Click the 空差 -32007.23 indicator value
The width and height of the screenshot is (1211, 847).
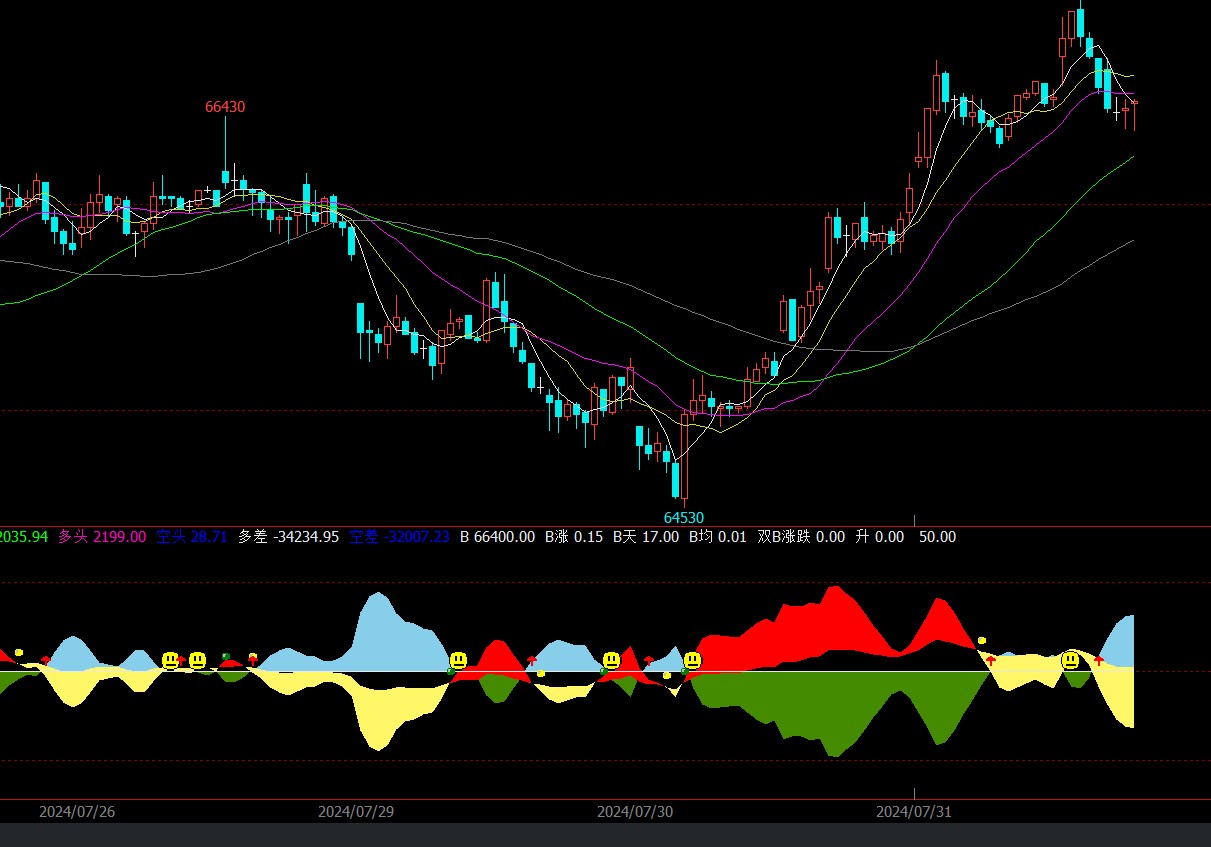coord(399,537)
